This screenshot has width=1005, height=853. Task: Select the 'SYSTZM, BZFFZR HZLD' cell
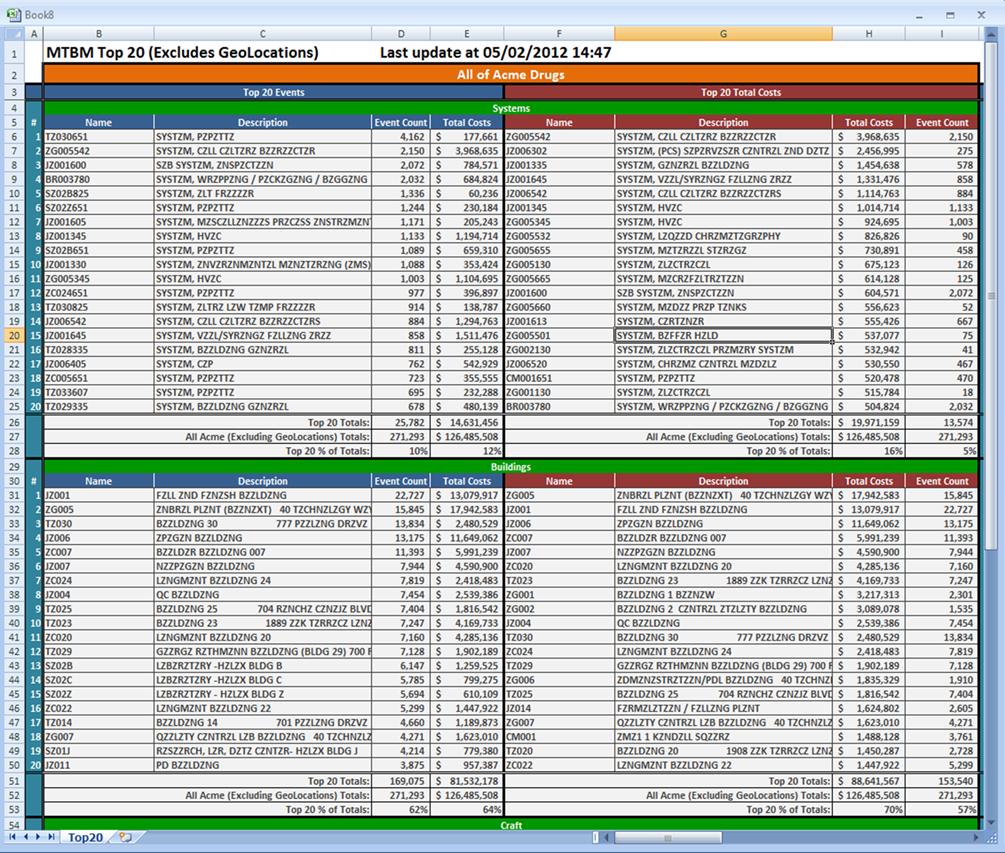(723, 335)
